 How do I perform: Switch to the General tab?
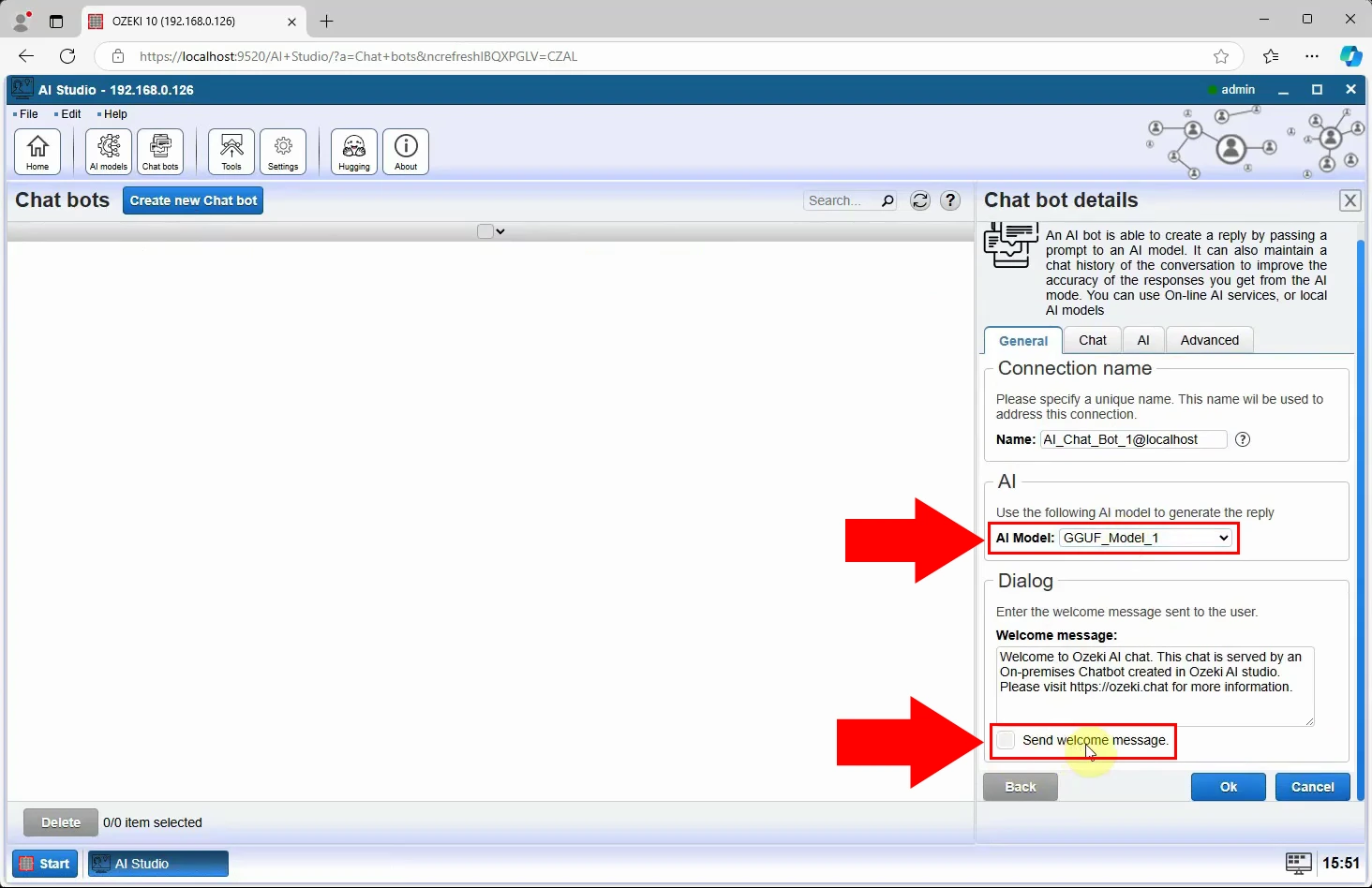point(1023,341)
